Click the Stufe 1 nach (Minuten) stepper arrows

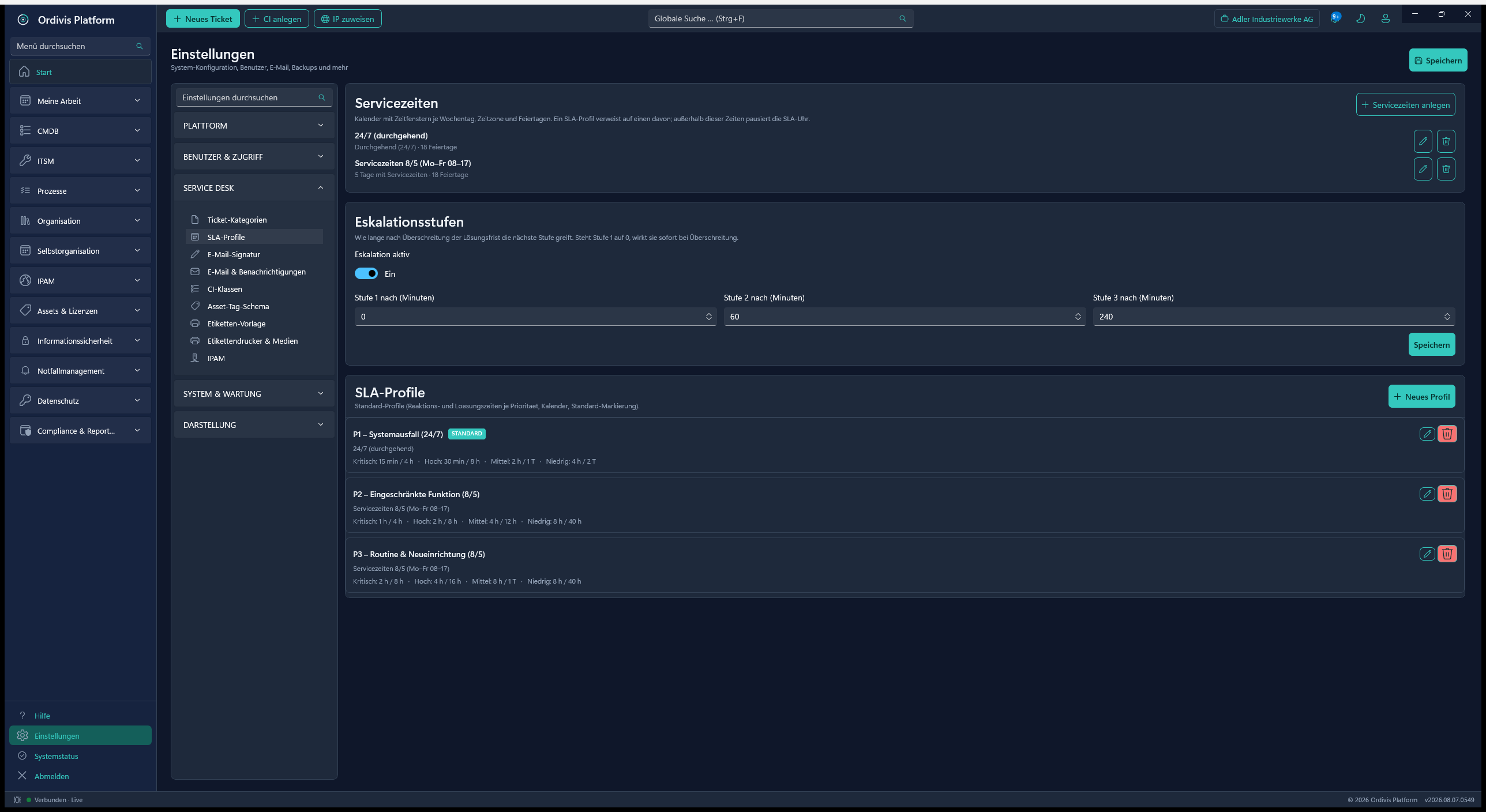pyautogui.click(x=708, y=317)
